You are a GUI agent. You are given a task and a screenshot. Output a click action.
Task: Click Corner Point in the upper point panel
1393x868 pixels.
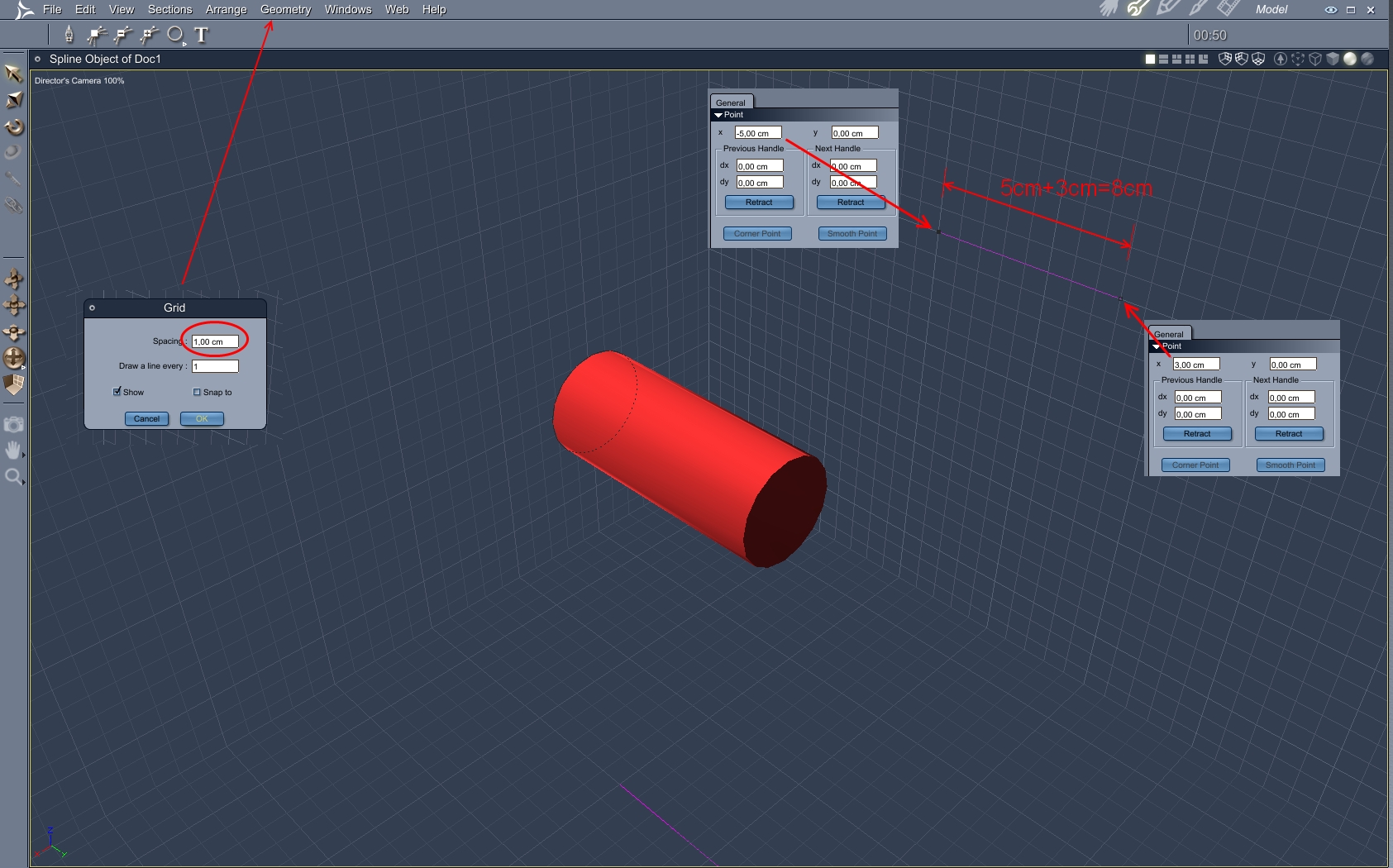click(x=757, y=233)
